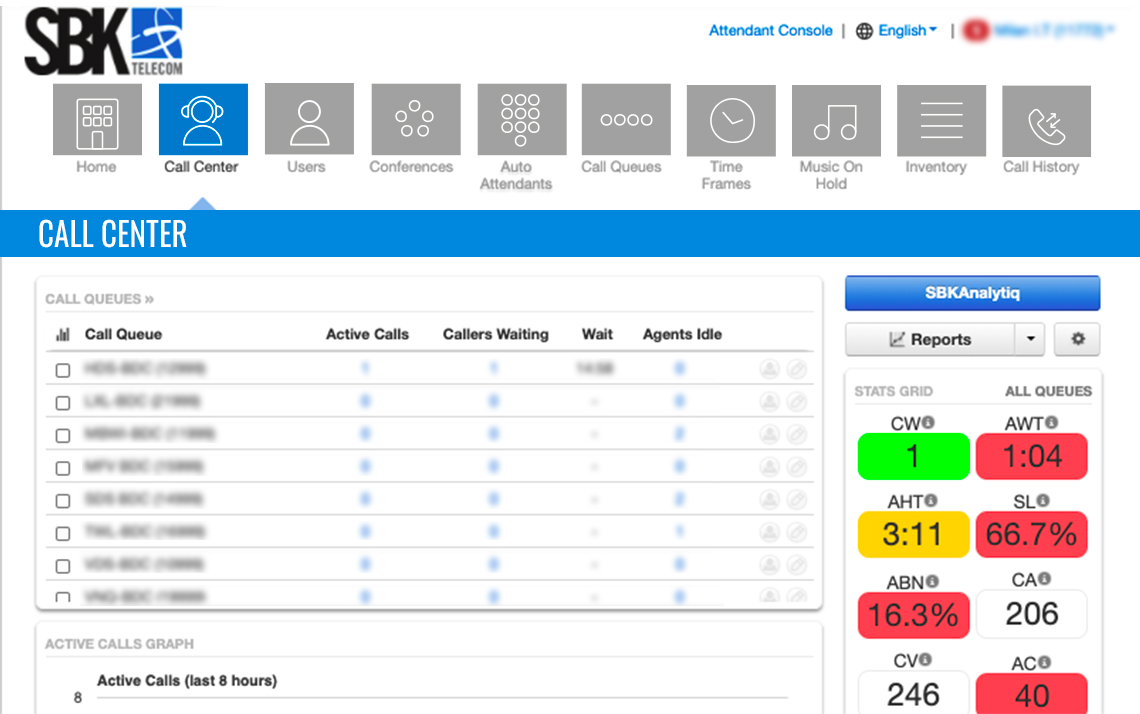1140x714 pixels.
Task: Open Call History phone icon
Action: point(1046,120)
